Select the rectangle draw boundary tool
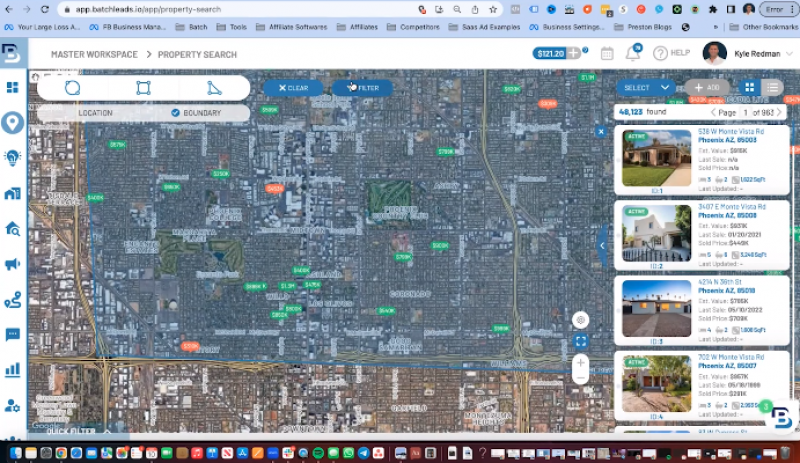This screenshot has width=800, height=463. tap(143, 88)
